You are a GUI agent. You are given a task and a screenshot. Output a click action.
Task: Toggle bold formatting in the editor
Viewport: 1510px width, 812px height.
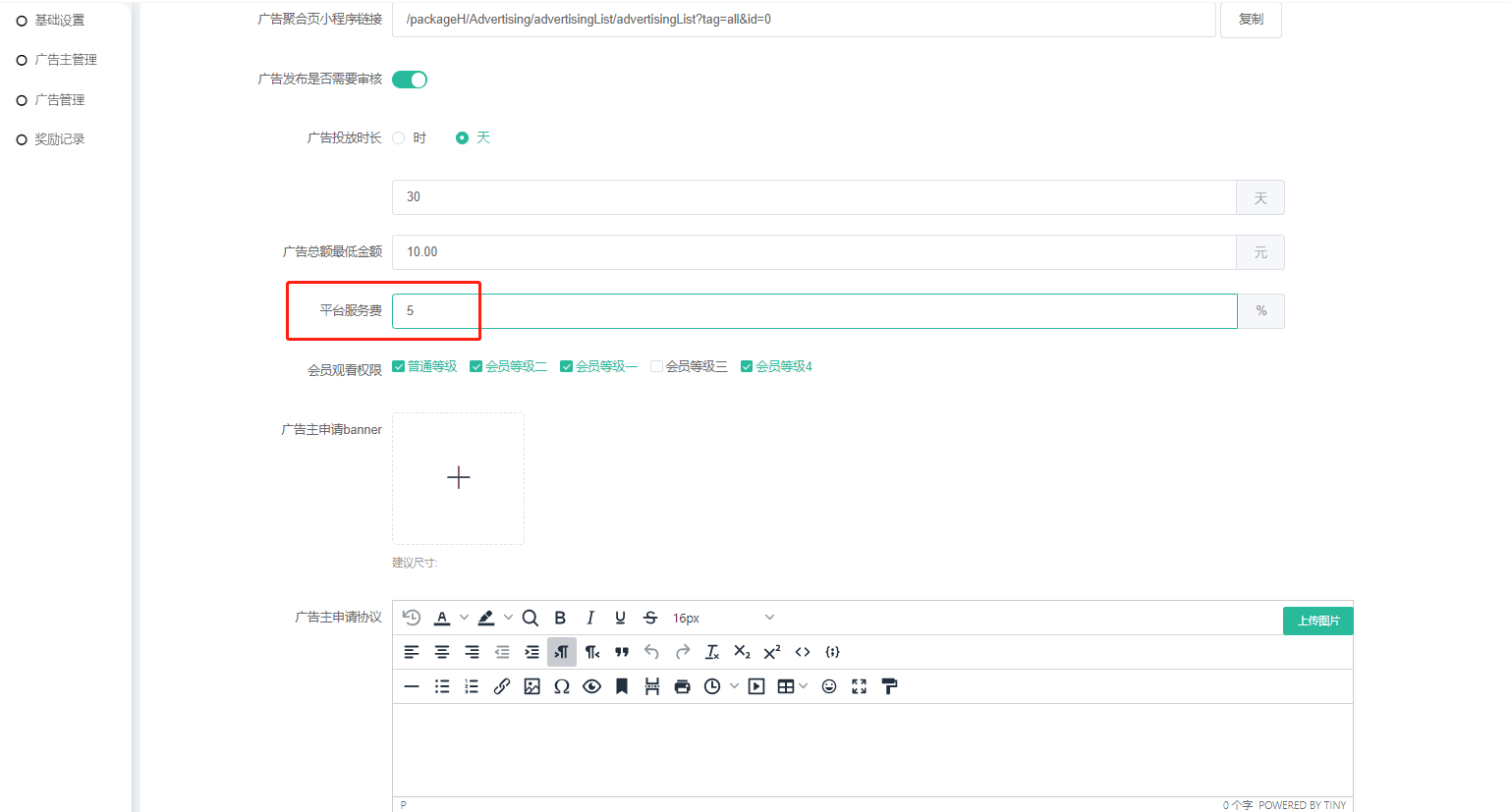coord(560,618)
